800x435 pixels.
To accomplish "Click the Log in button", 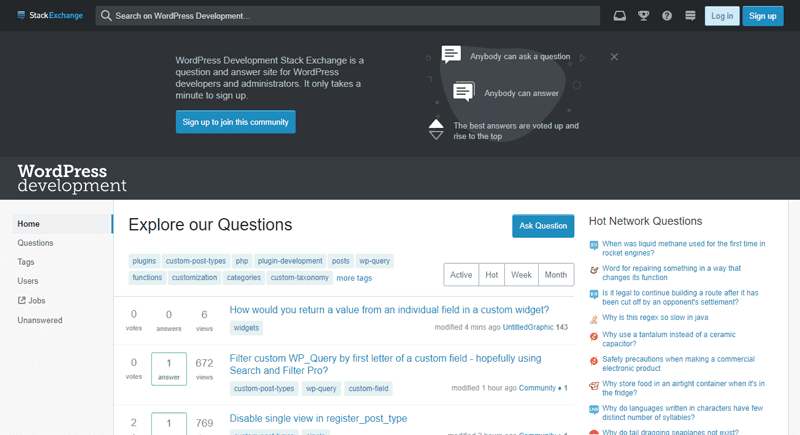I will pos(722,16).
